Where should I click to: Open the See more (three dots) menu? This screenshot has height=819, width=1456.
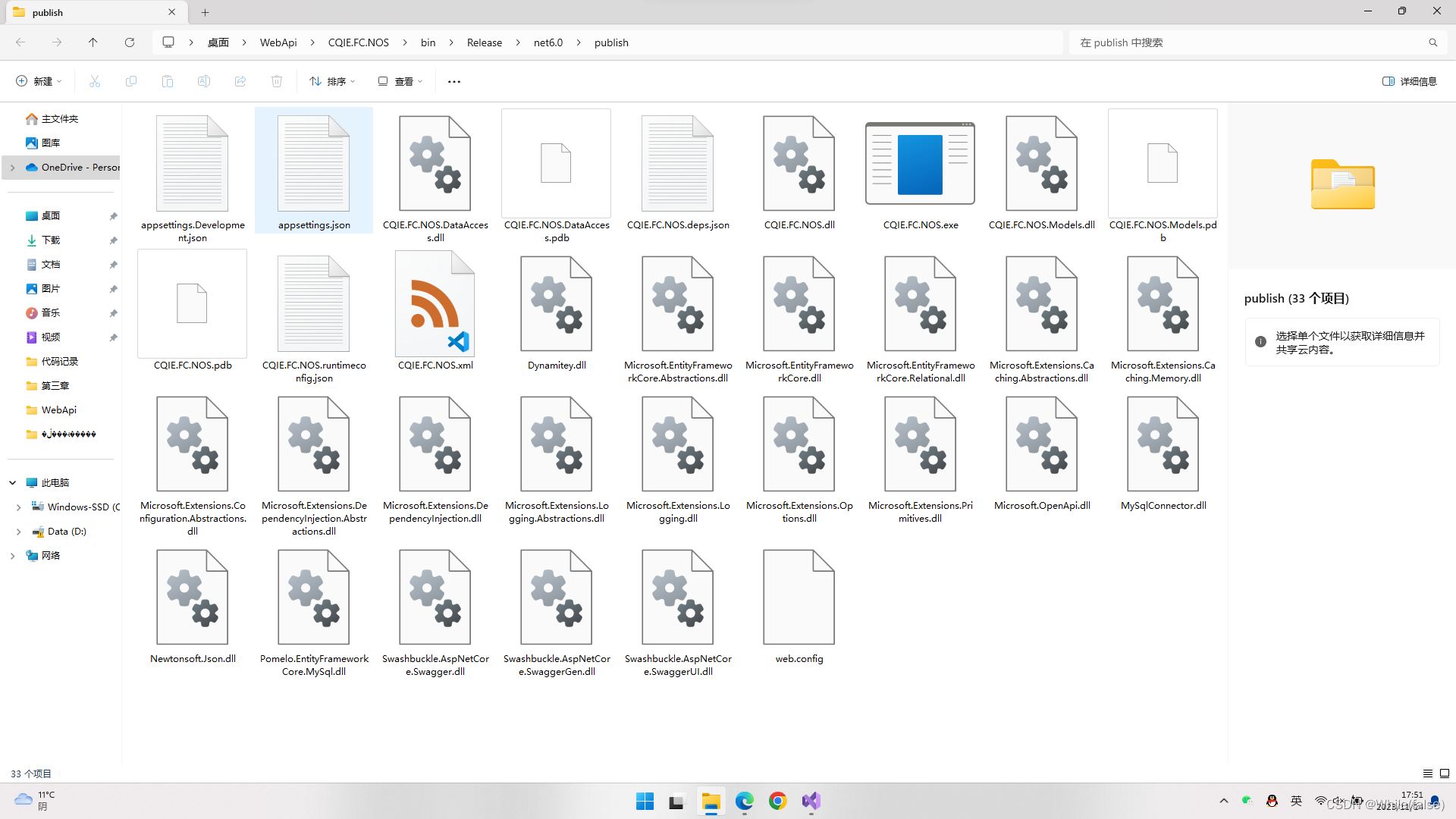coord(454,81)
